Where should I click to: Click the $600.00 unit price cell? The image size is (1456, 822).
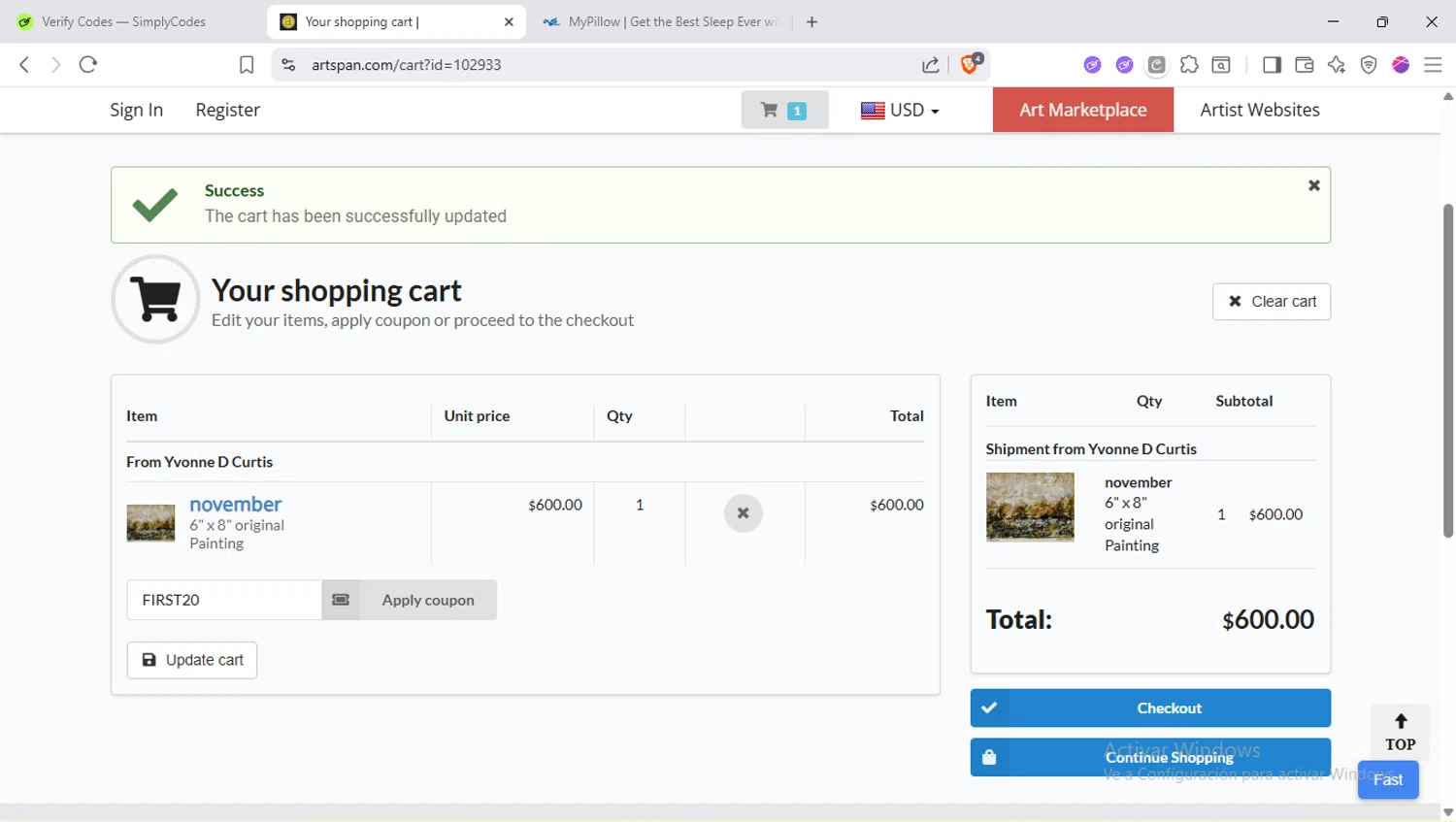tap(555, 505)
